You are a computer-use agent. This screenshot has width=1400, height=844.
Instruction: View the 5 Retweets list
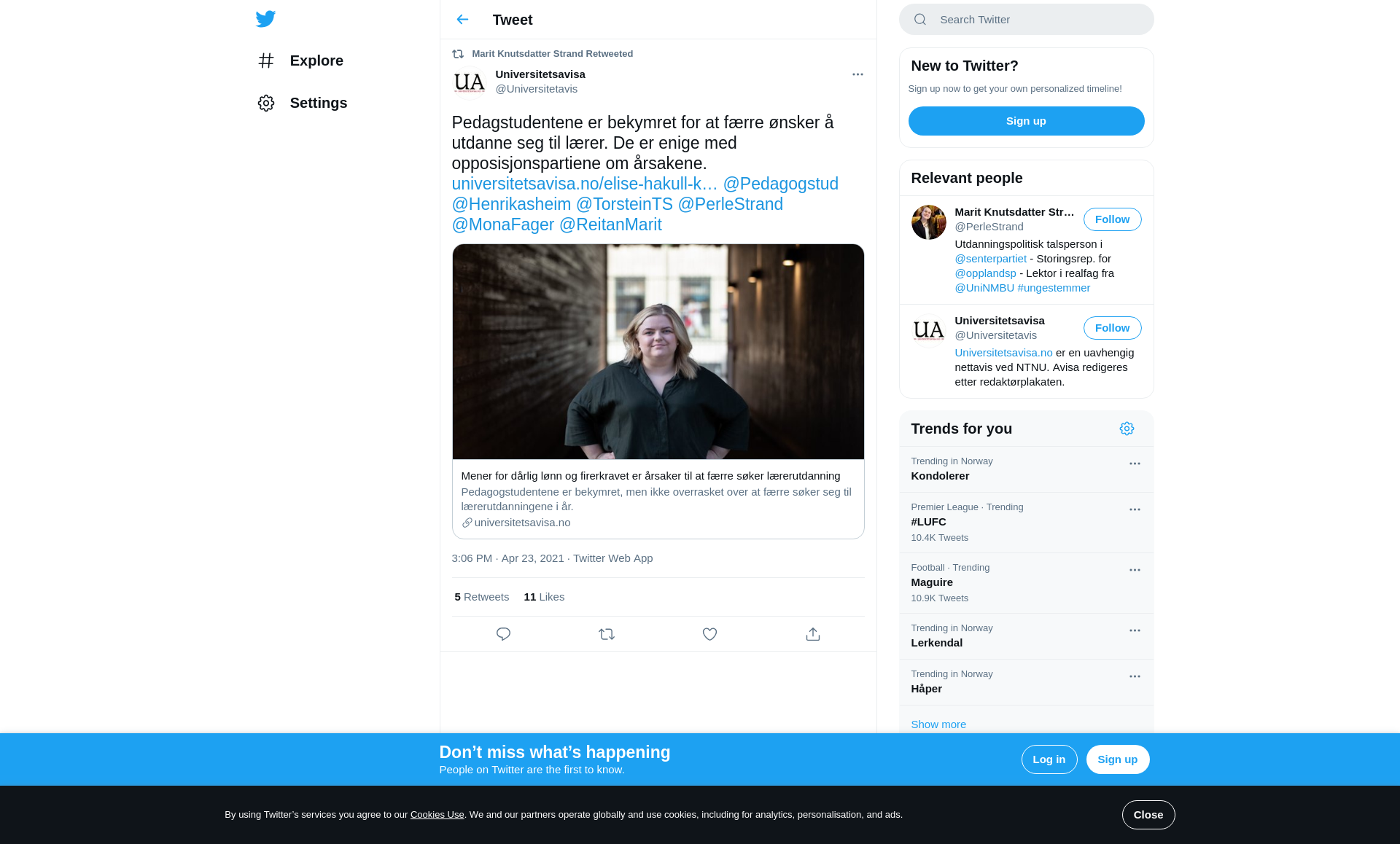tap(482, 597)
